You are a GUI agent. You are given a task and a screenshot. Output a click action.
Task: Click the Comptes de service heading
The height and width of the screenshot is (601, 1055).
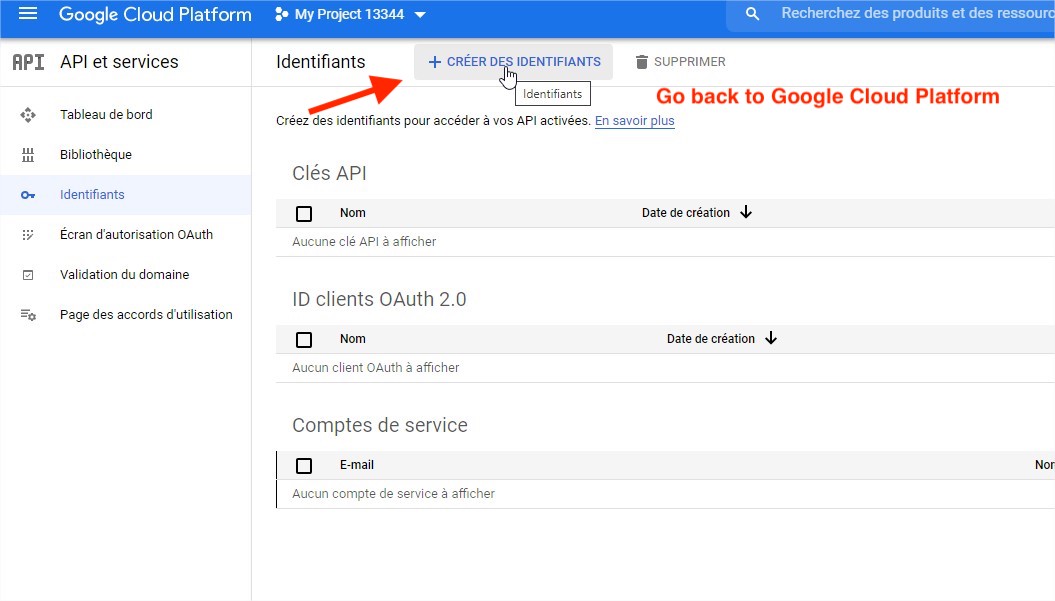[x=379, y=425]
